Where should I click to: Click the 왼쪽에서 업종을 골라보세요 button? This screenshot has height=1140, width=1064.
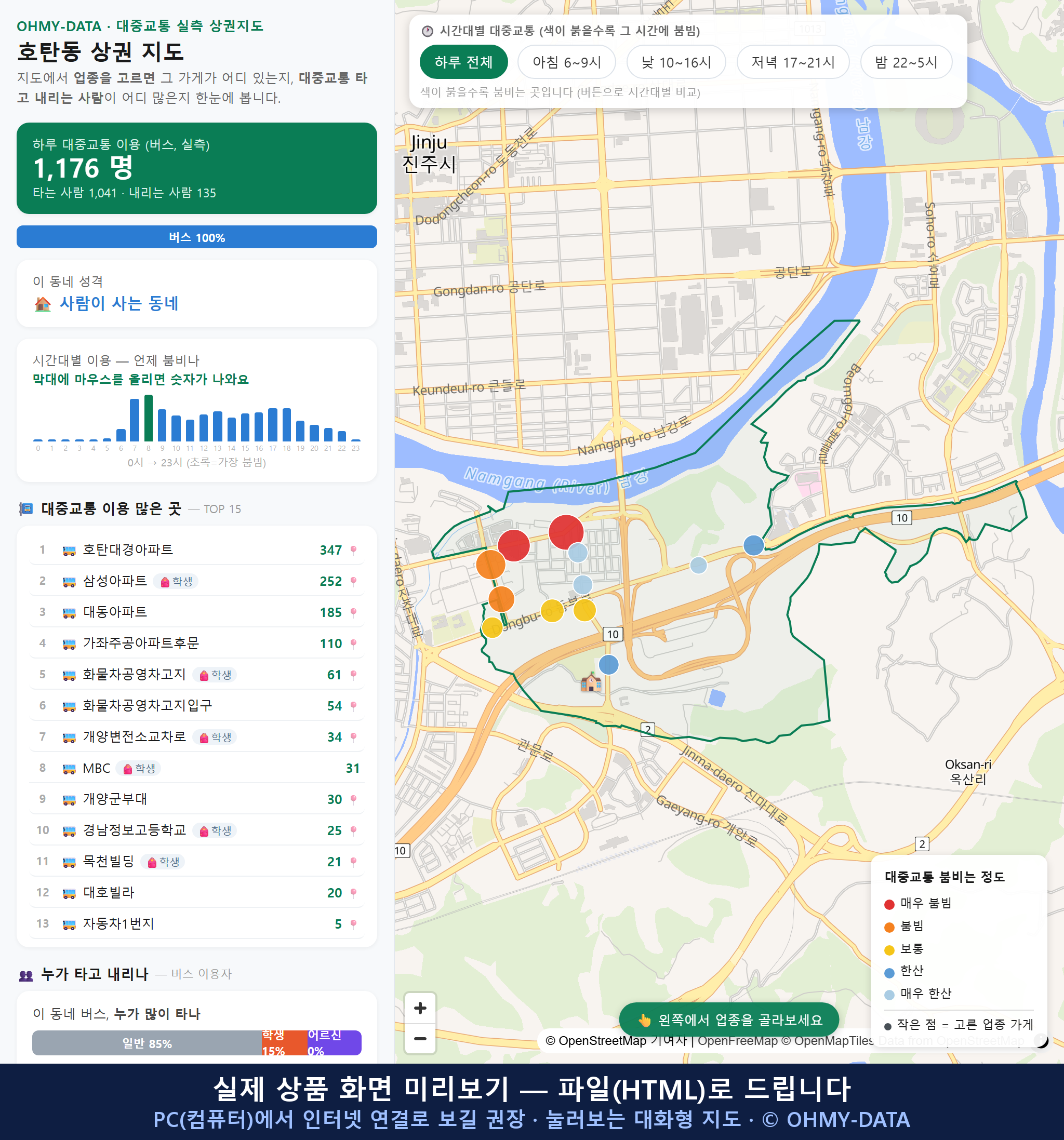pyautogui.click(x=729, y=1020)
